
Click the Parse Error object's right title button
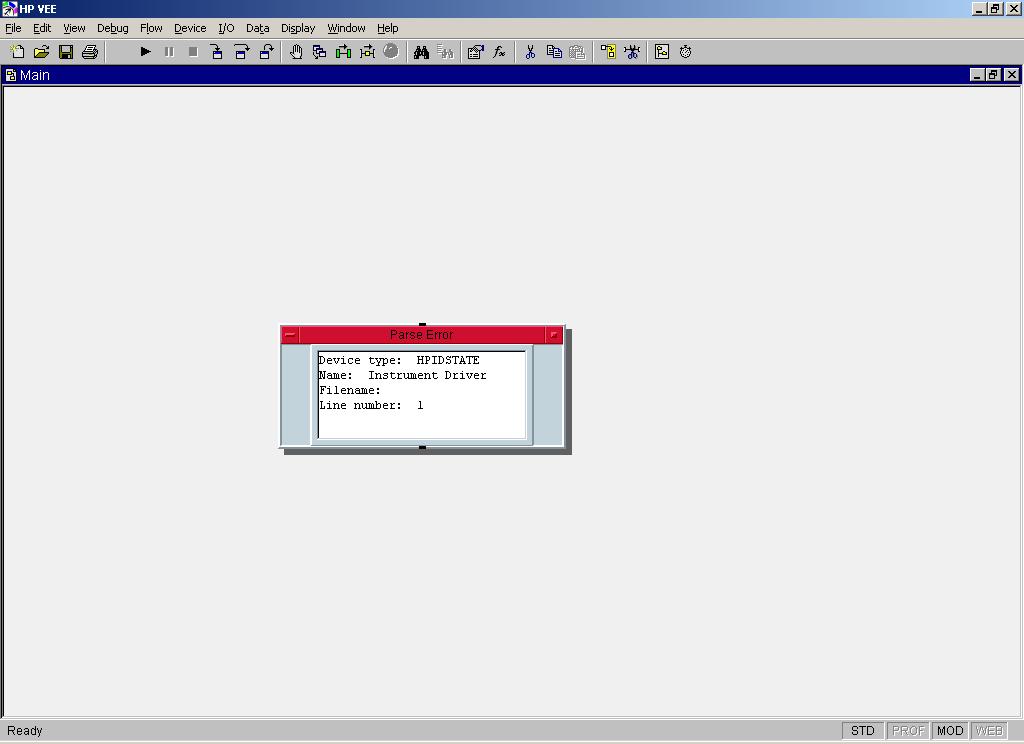[554, 335]
